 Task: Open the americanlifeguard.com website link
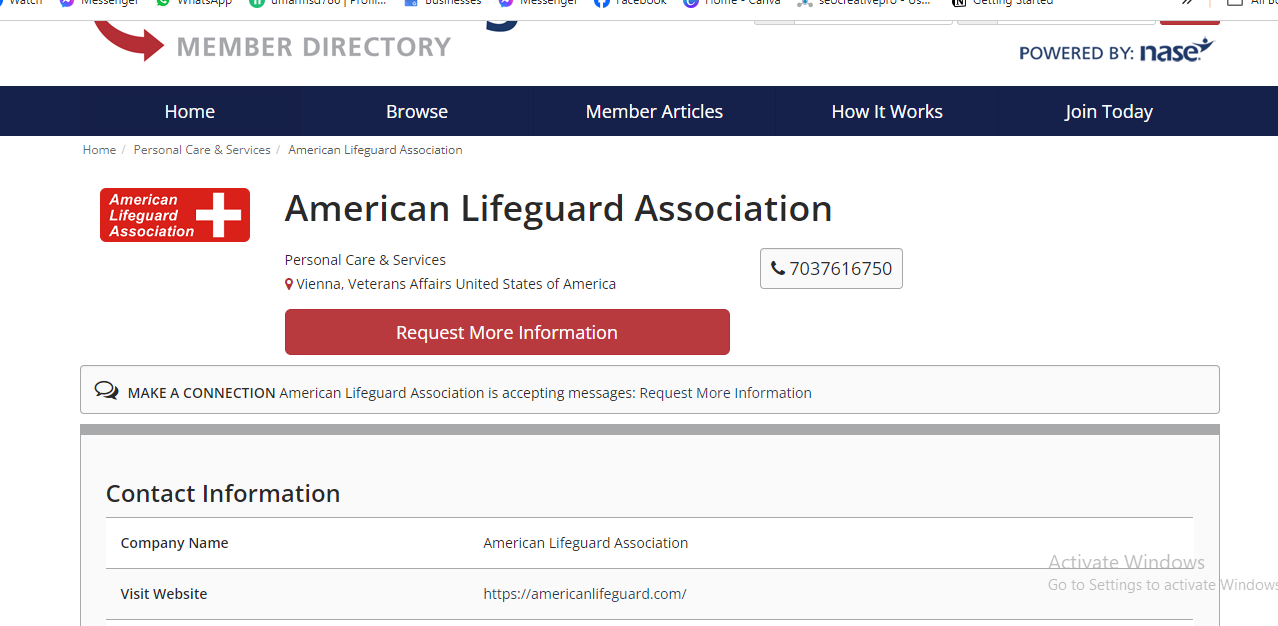pos(585,594)
